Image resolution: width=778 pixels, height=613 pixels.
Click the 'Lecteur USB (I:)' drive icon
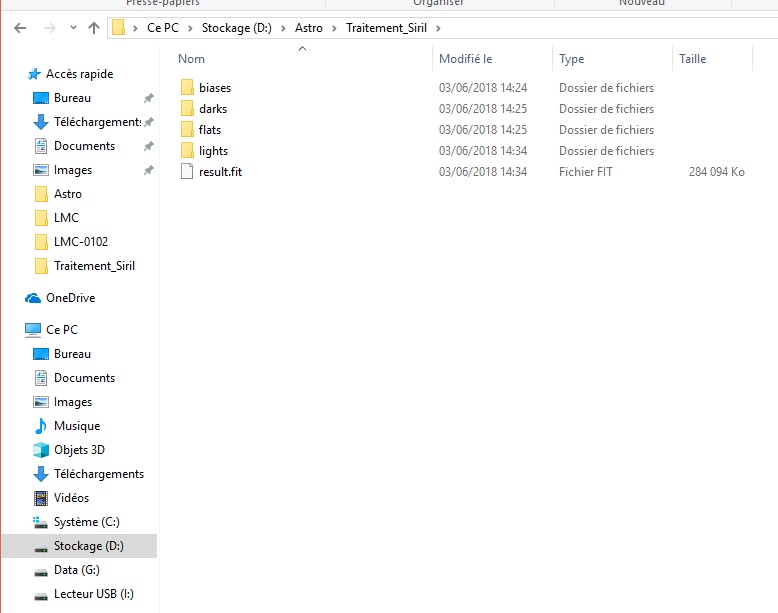[41, 596]
